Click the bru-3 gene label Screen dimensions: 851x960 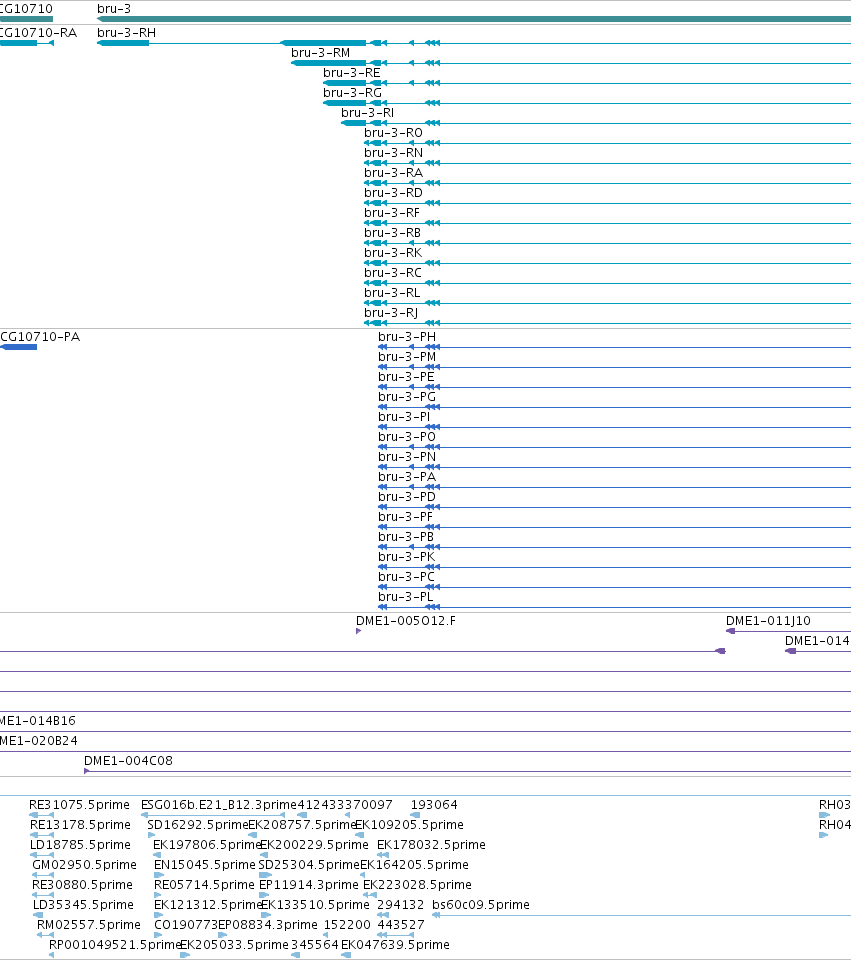pos(114,9)
